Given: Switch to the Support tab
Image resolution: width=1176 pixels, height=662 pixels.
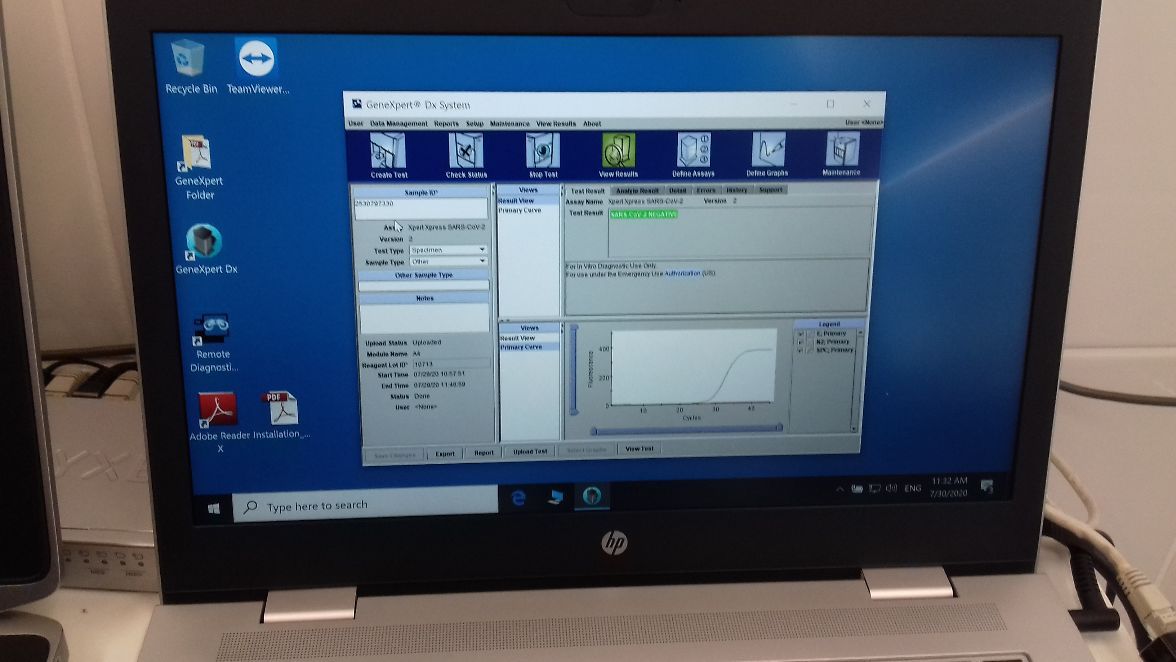Looking at the screenshot, I should (x=770, y=190).
